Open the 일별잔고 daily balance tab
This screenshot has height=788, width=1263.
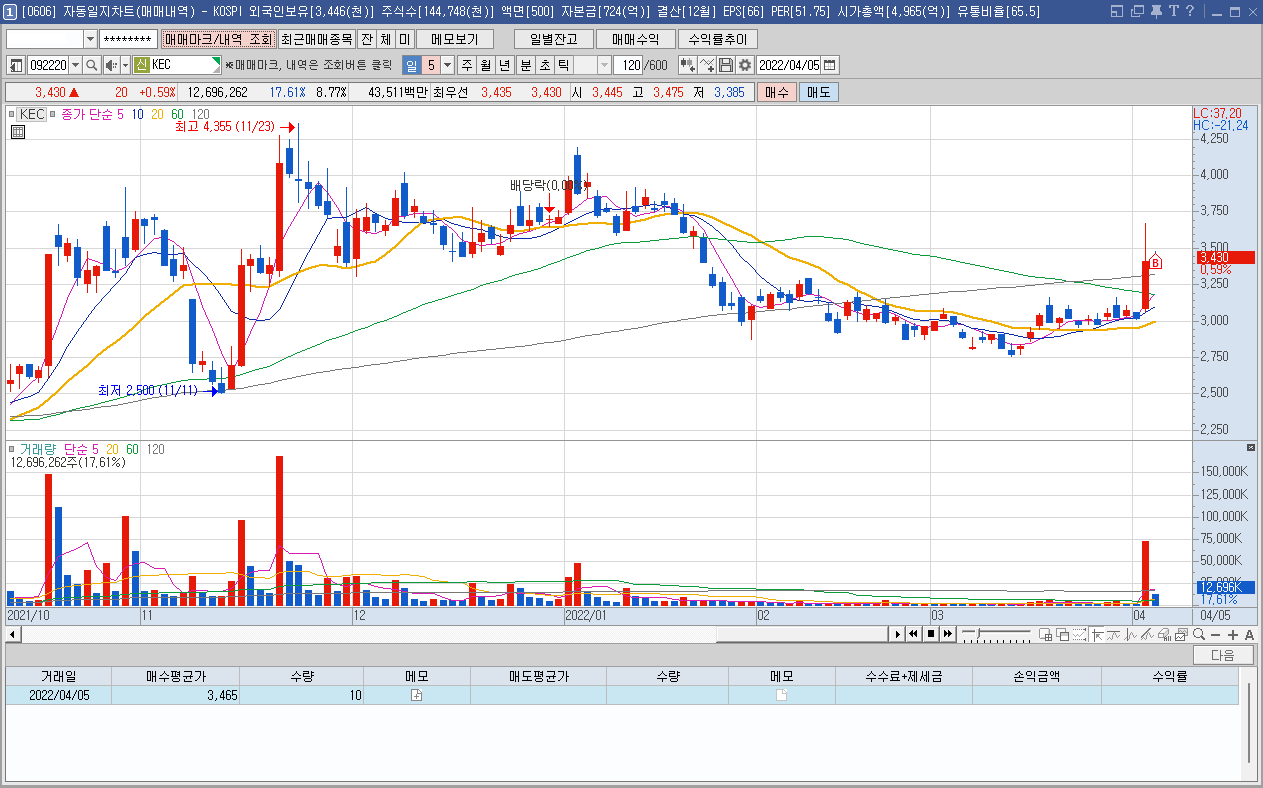[554, 39]
